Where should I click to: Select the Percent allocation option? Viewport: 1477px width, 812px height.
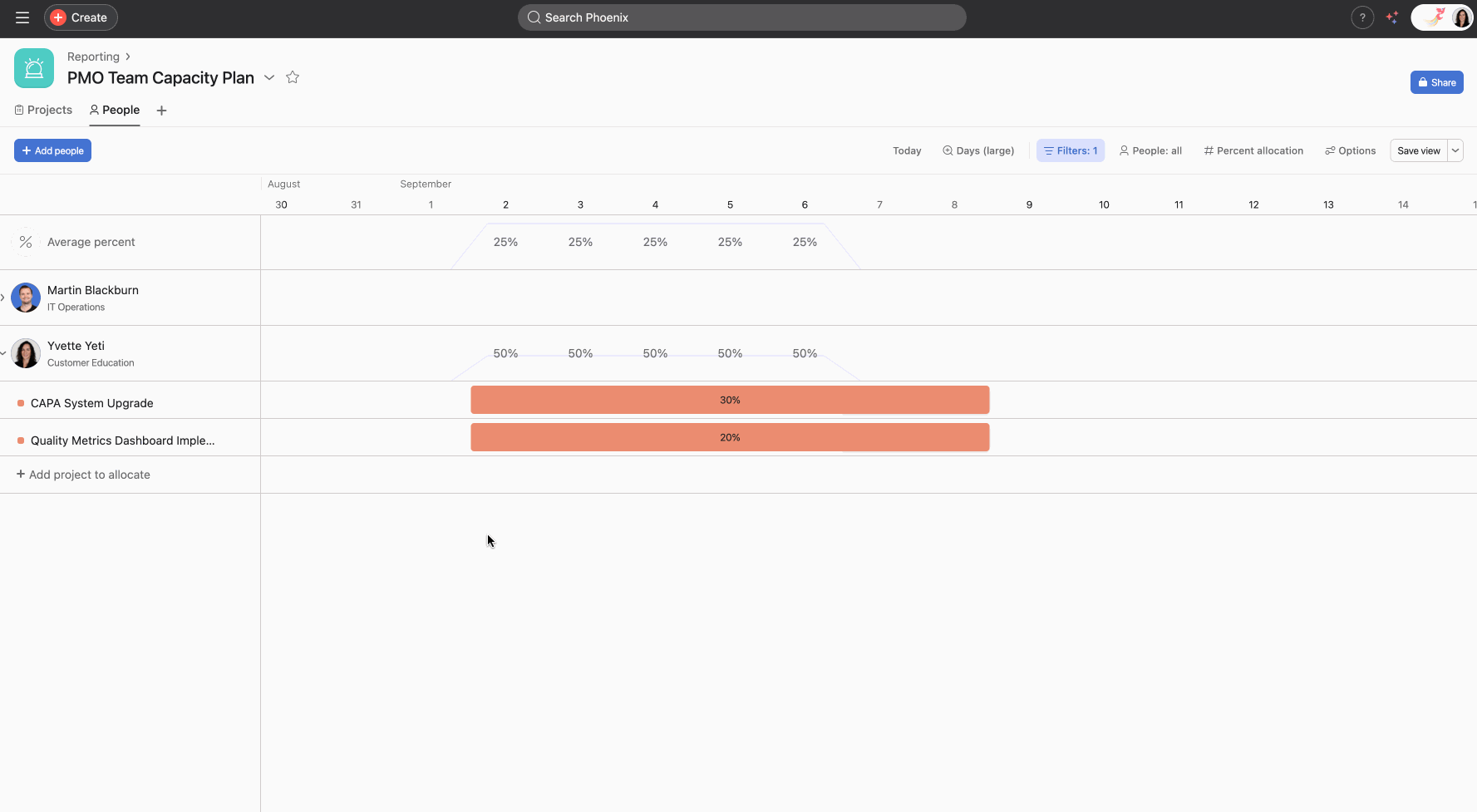pos(1253,150)
